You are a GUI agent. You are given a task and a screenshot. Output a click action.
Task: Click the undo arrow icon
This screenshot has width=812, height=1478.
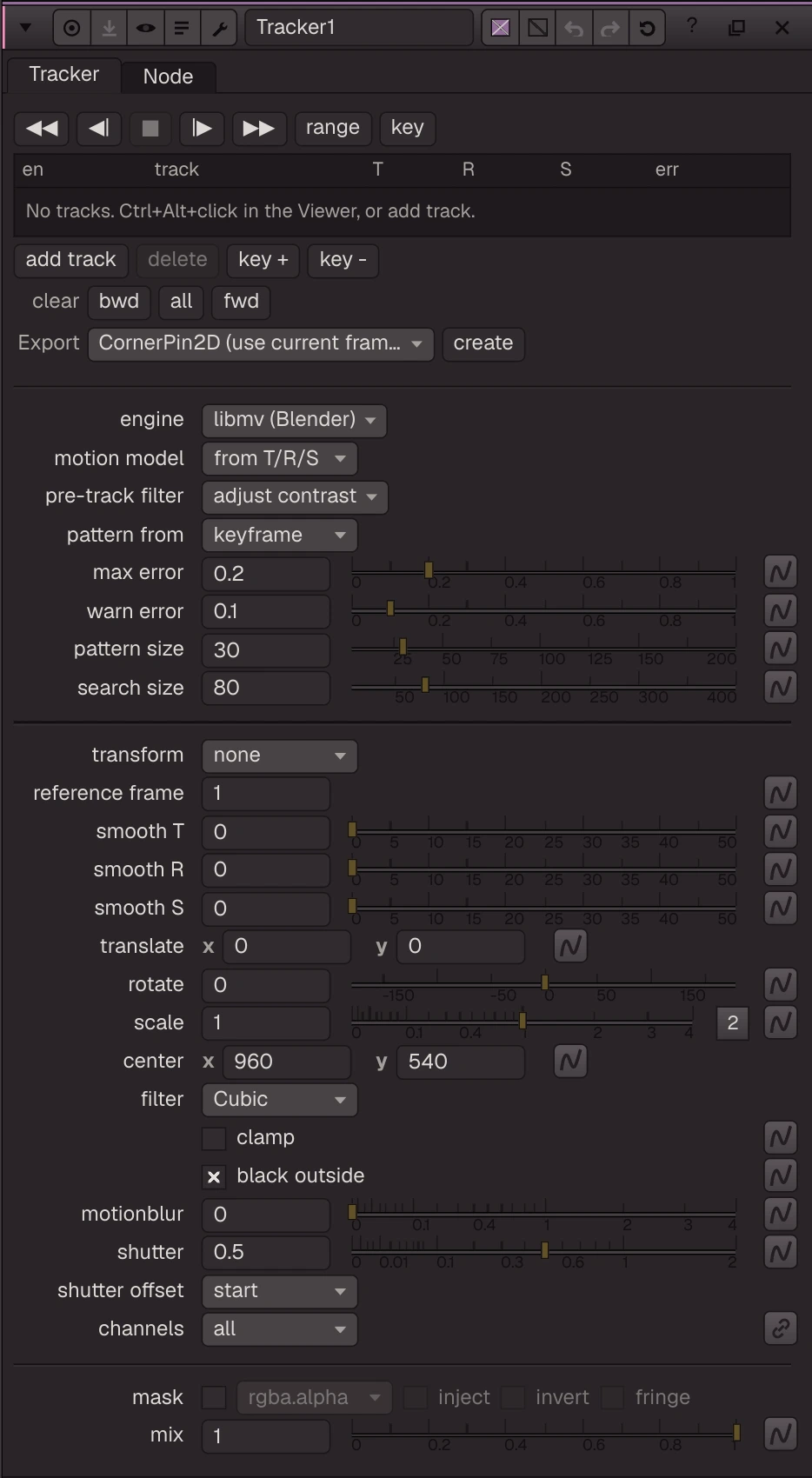point(574,28)
